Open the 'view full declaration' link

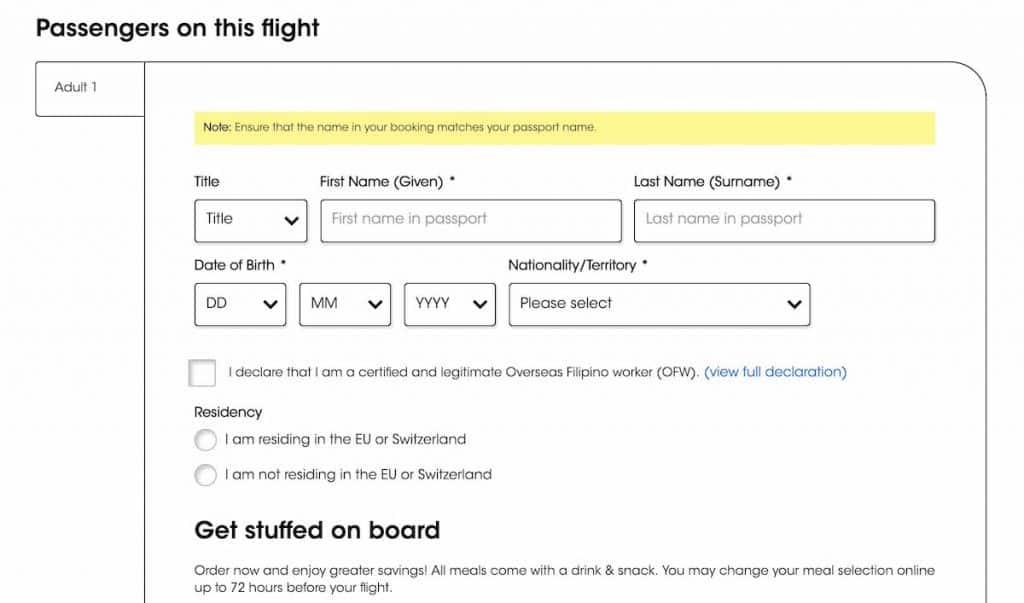coord(775,372)
